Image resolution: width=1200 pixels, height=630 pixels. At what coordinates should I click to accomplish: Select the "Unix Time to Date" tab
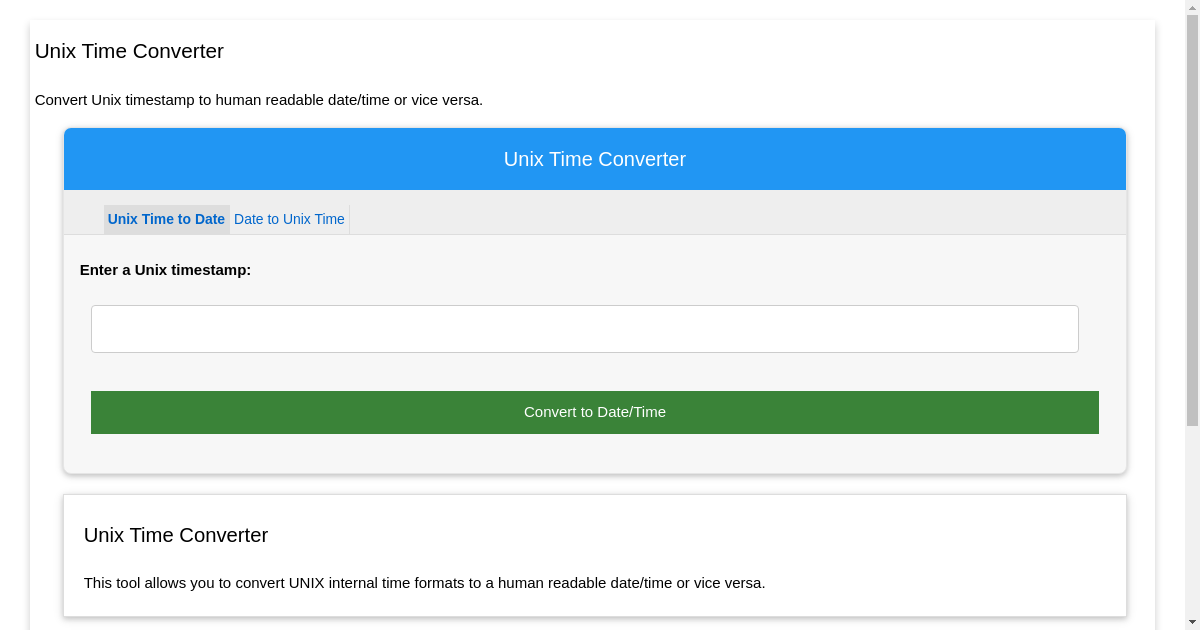pyautogui.click(x=166, y=219)
